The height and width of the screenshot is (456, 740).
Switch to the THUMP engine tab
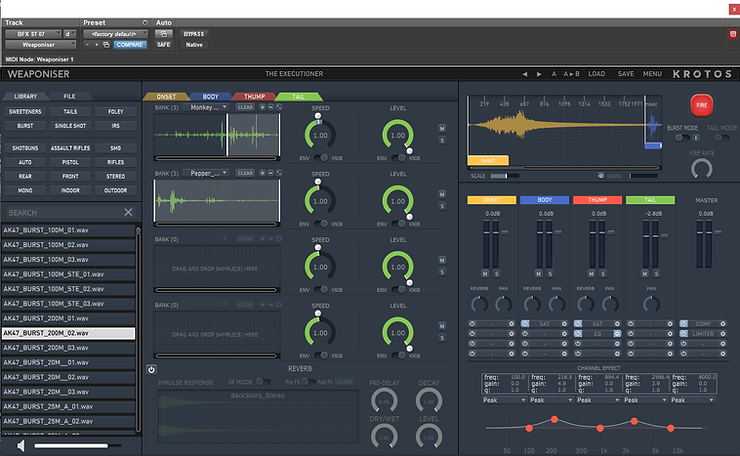tap(254, 96)
